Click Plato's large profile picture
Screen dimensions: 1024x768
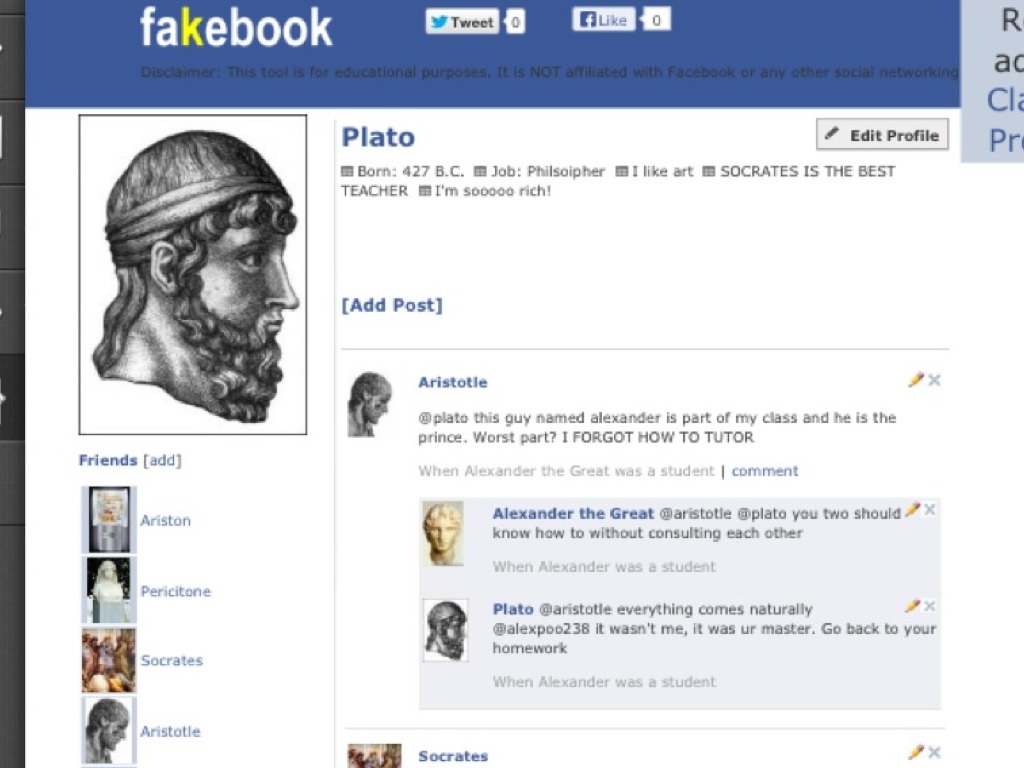pyautogui.click(x=193, y=274)
